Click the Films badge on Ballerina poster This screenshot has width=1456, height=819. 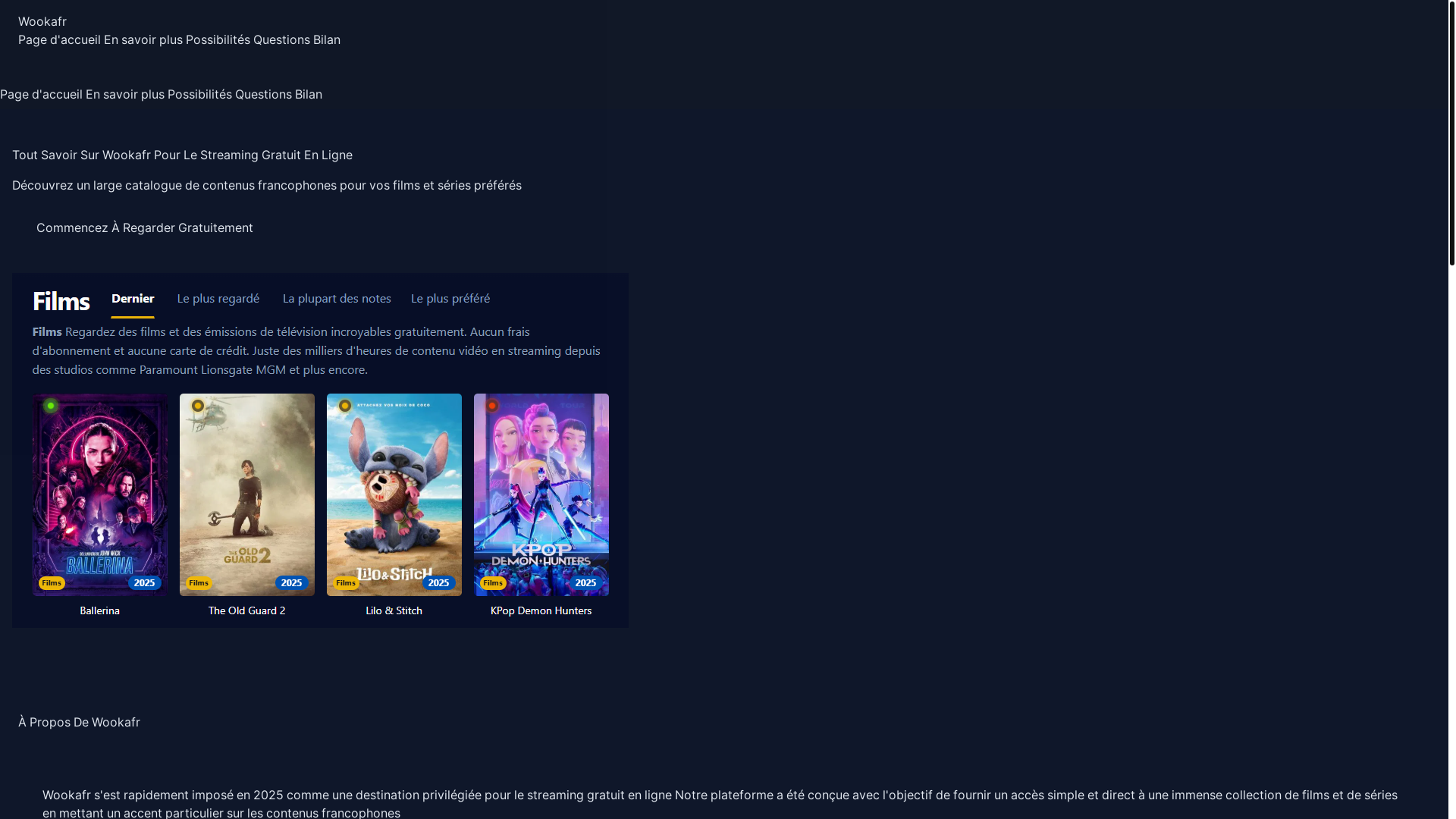coord(52,582)
